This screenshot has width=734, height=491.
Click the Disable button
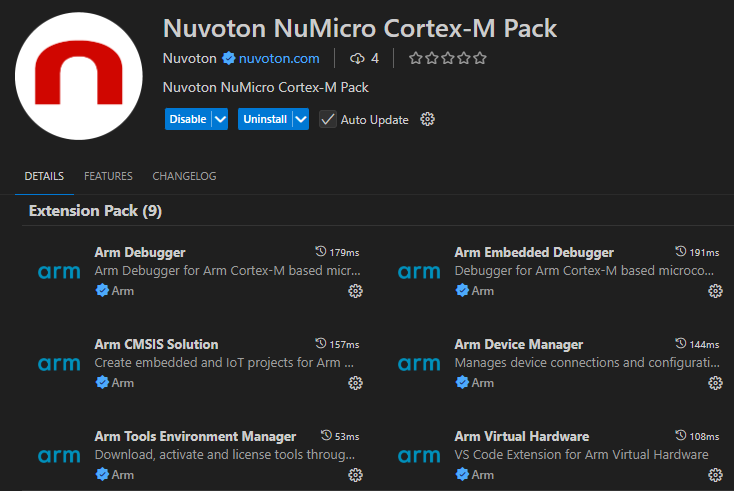(188, 119)
